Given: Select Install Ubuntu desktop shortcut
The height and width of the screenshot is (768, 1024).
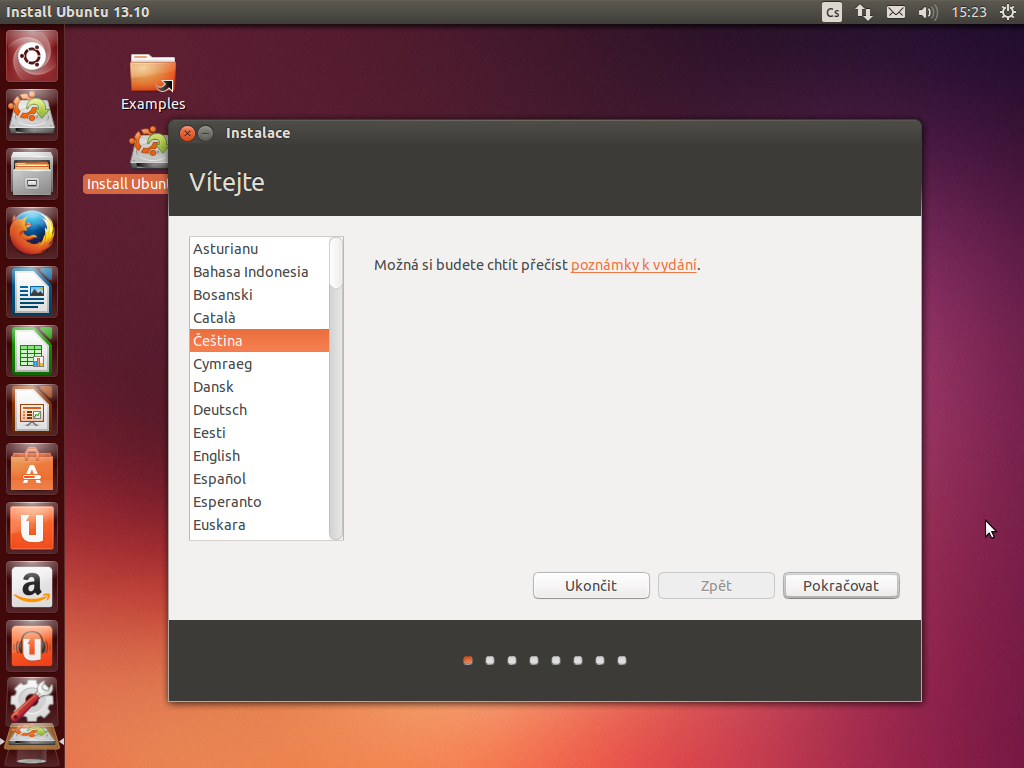Looking at the screenshot, I should (x=127, y=160).
